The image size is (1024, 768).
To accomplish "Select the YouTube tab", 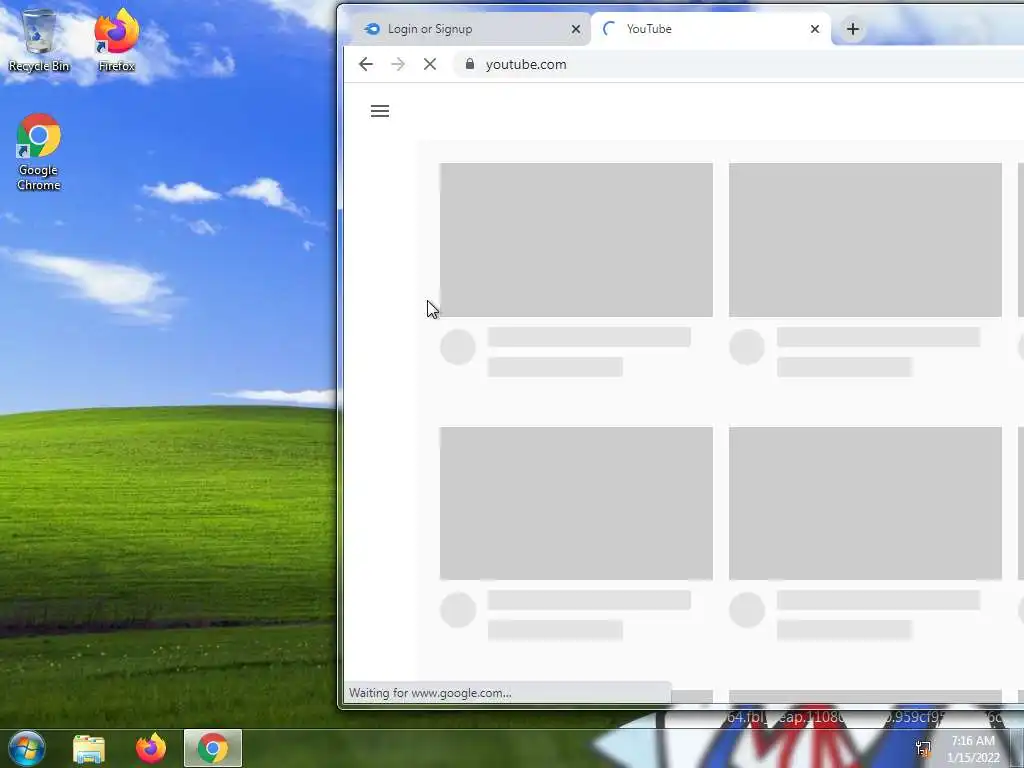I will coord(711,29).
